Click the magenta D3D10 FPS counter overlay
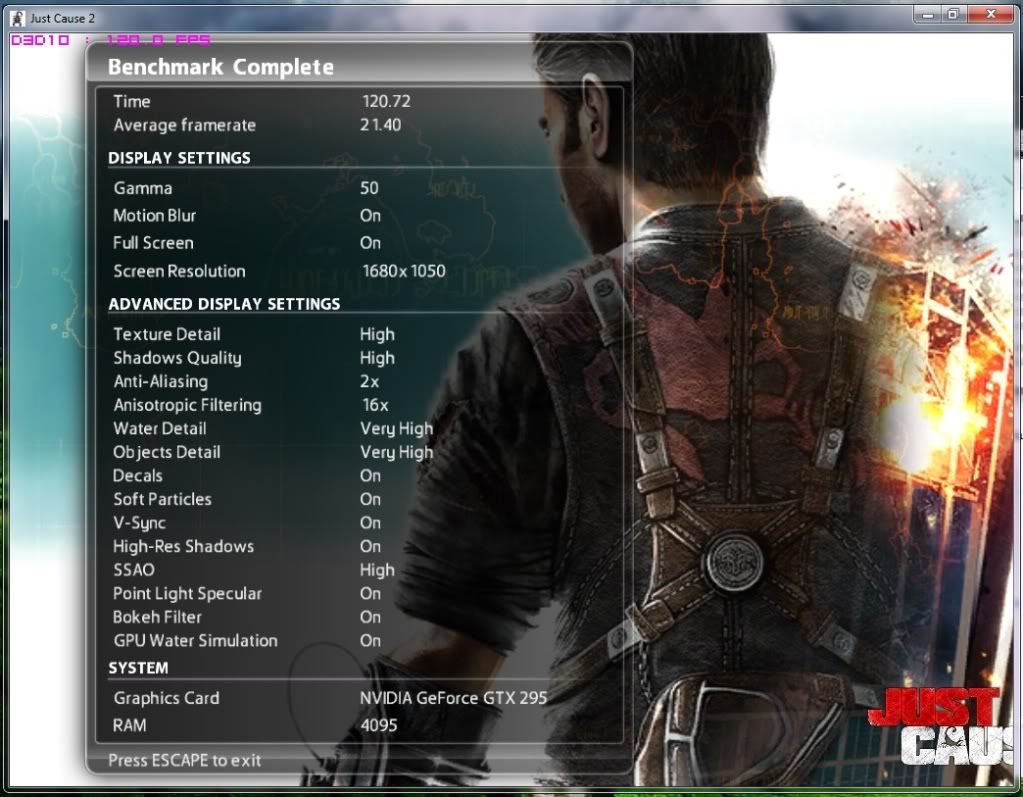This screenshot has height=797, width=1023. tap(111, 40)
